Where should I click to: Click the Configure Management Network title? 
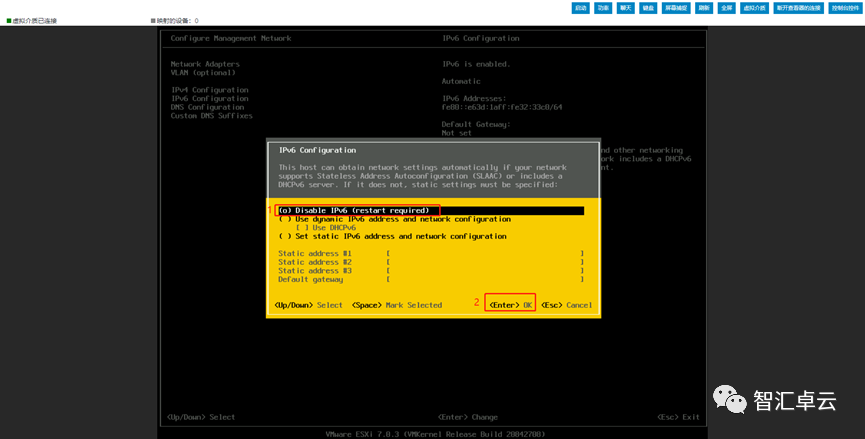[x=231, y=38]
